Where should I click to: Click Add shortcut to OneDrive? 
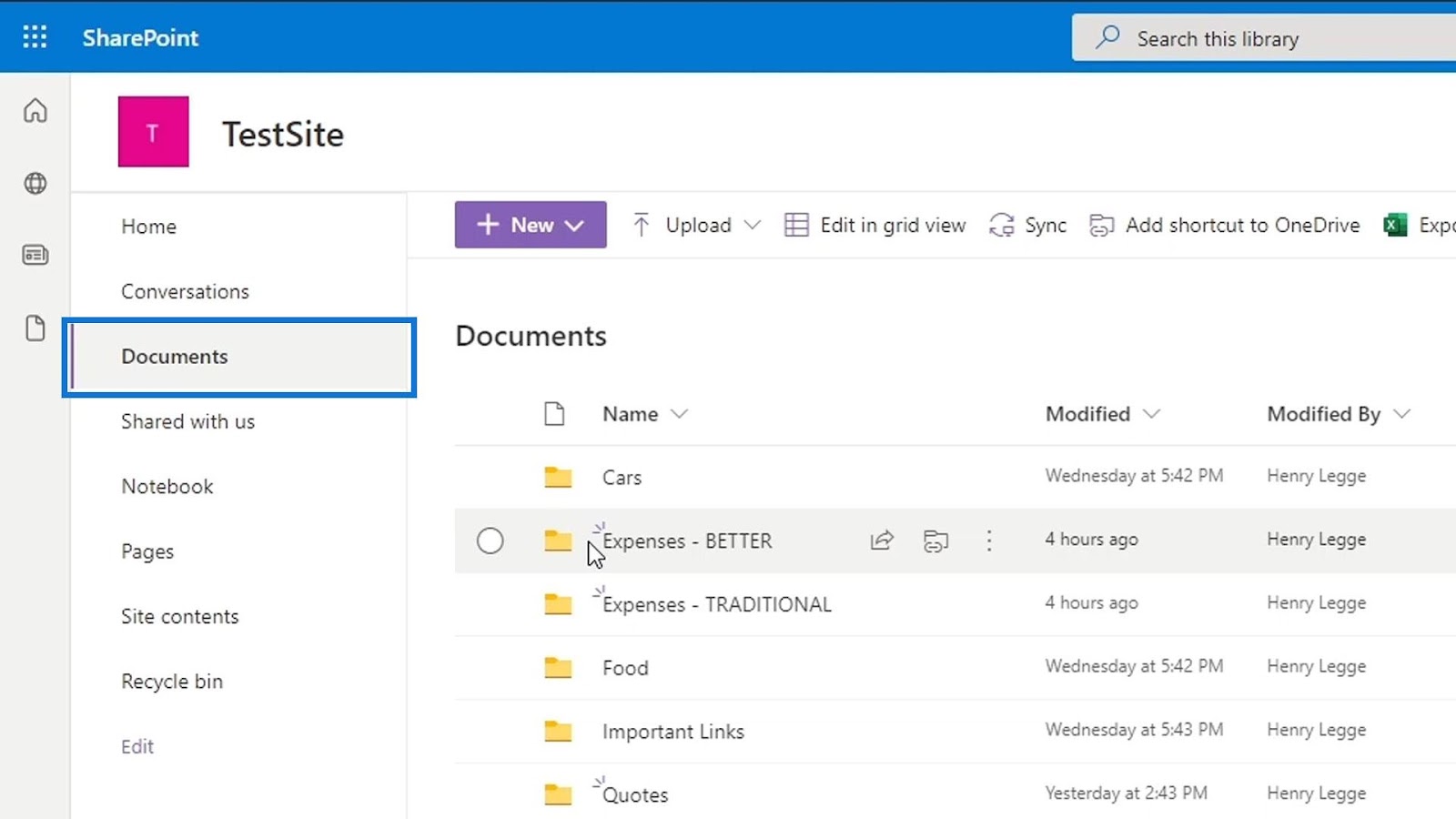point(1224,225)
